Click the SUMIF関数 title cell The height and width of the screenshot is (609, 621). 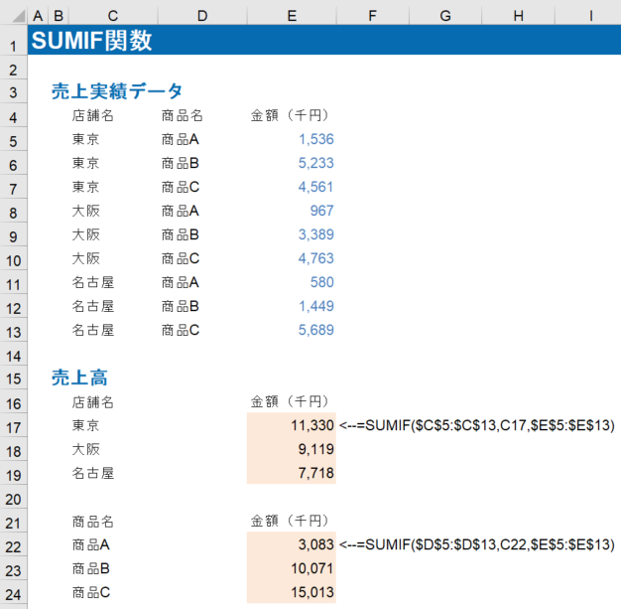(91, 42)
